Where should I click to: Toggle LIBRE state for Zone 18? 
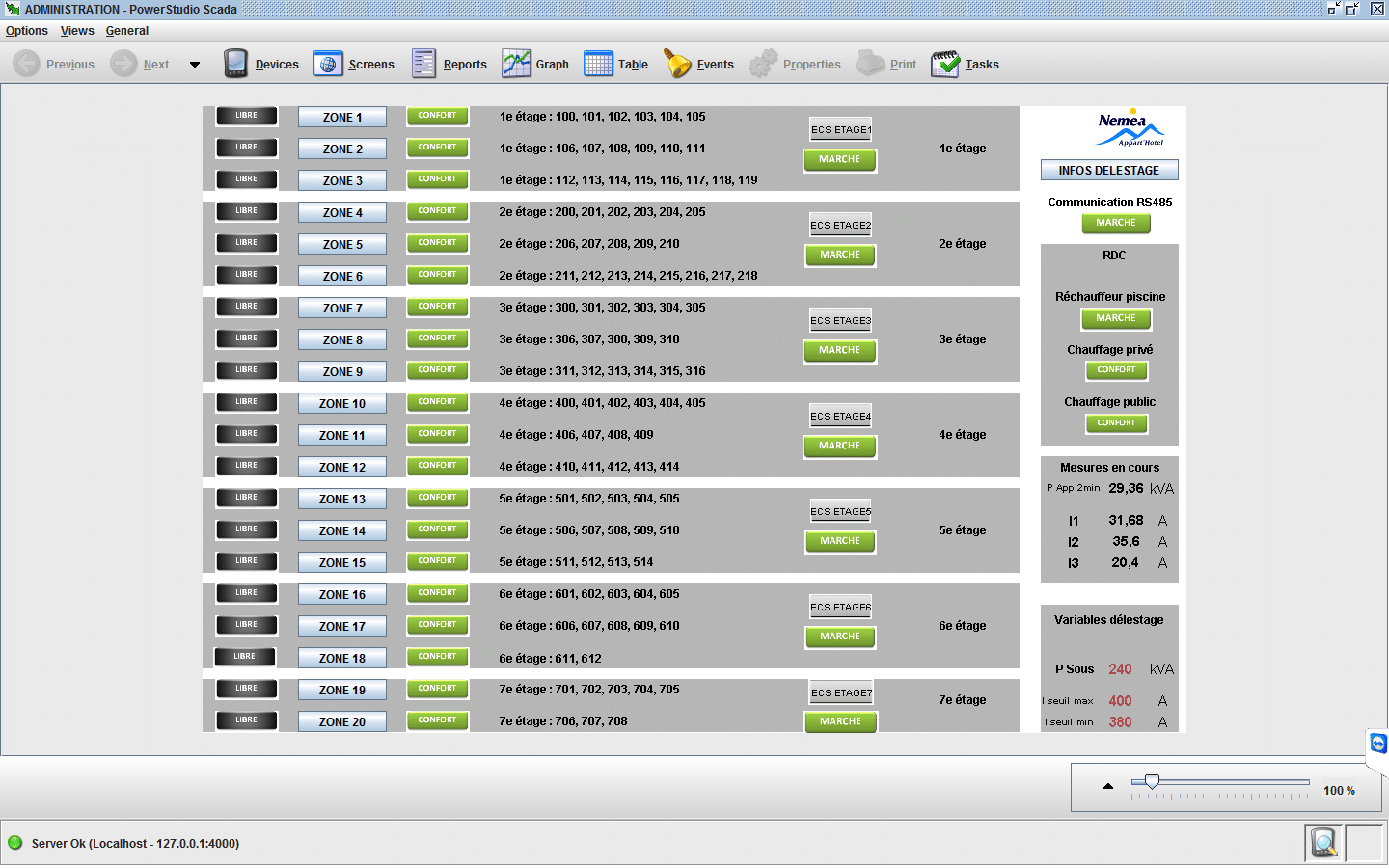(244, 657)
